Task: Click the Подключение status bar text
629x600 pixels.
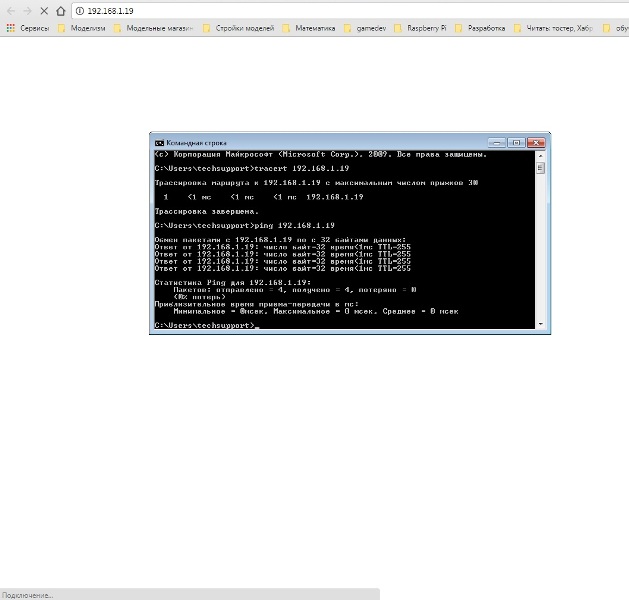Action: click(x=27, y=595)
